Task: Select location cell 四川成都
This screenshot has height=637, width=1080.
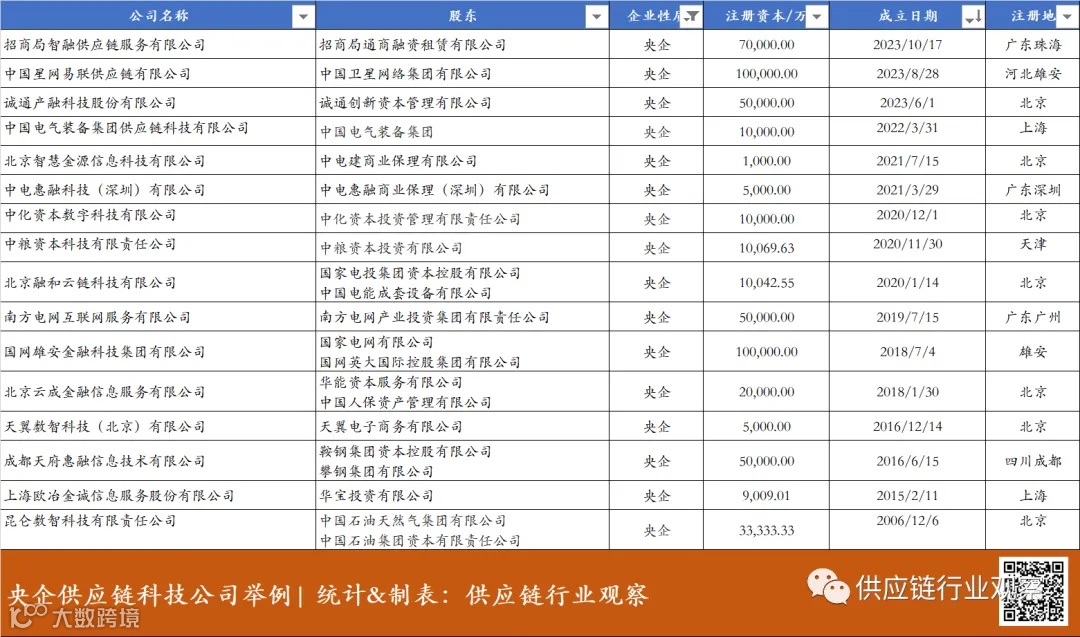Action: click(1033, 461)
